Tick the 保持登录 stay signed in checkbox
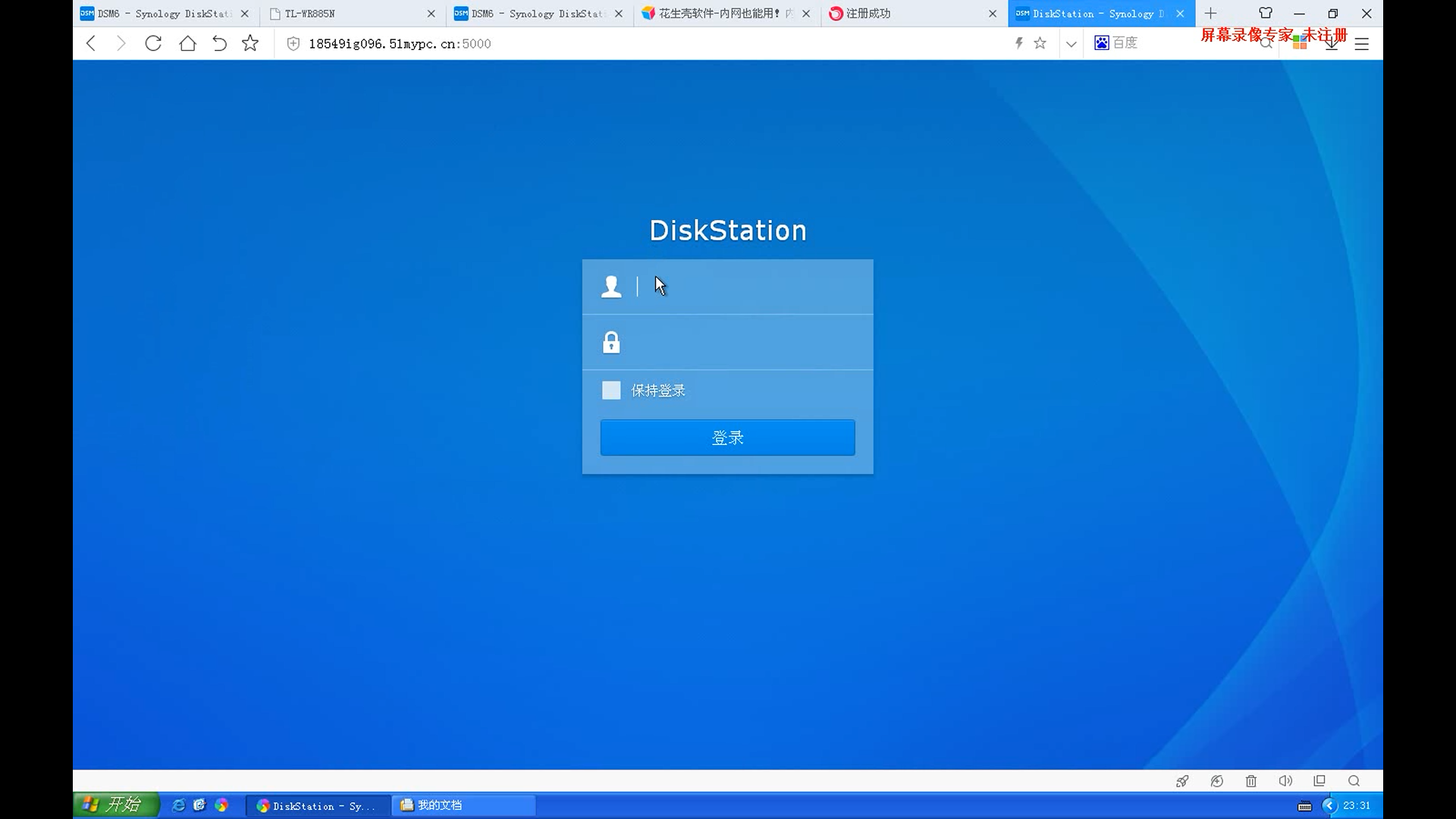The image size is (1456, 819). [611, 391]
